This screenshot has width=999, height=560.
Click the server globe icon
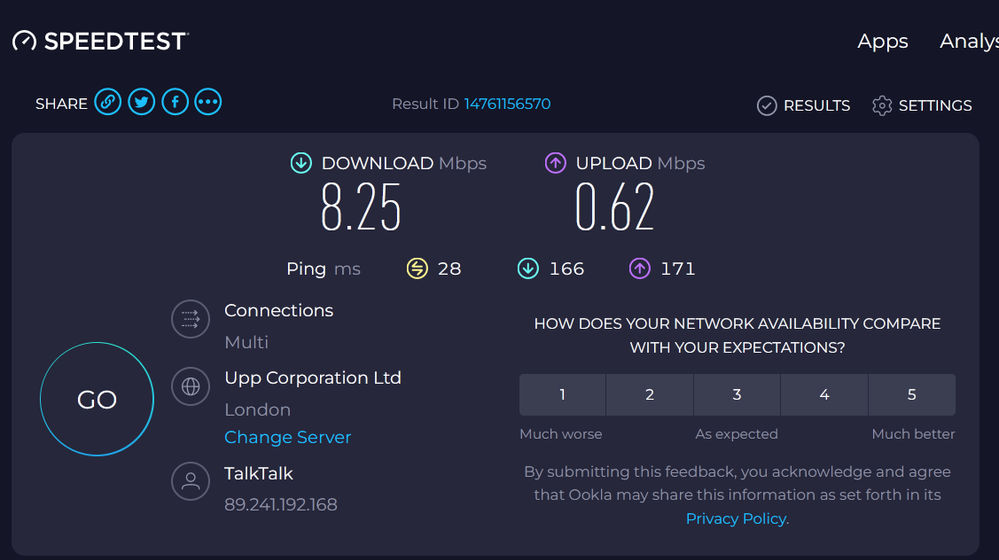tap(190, 386)
